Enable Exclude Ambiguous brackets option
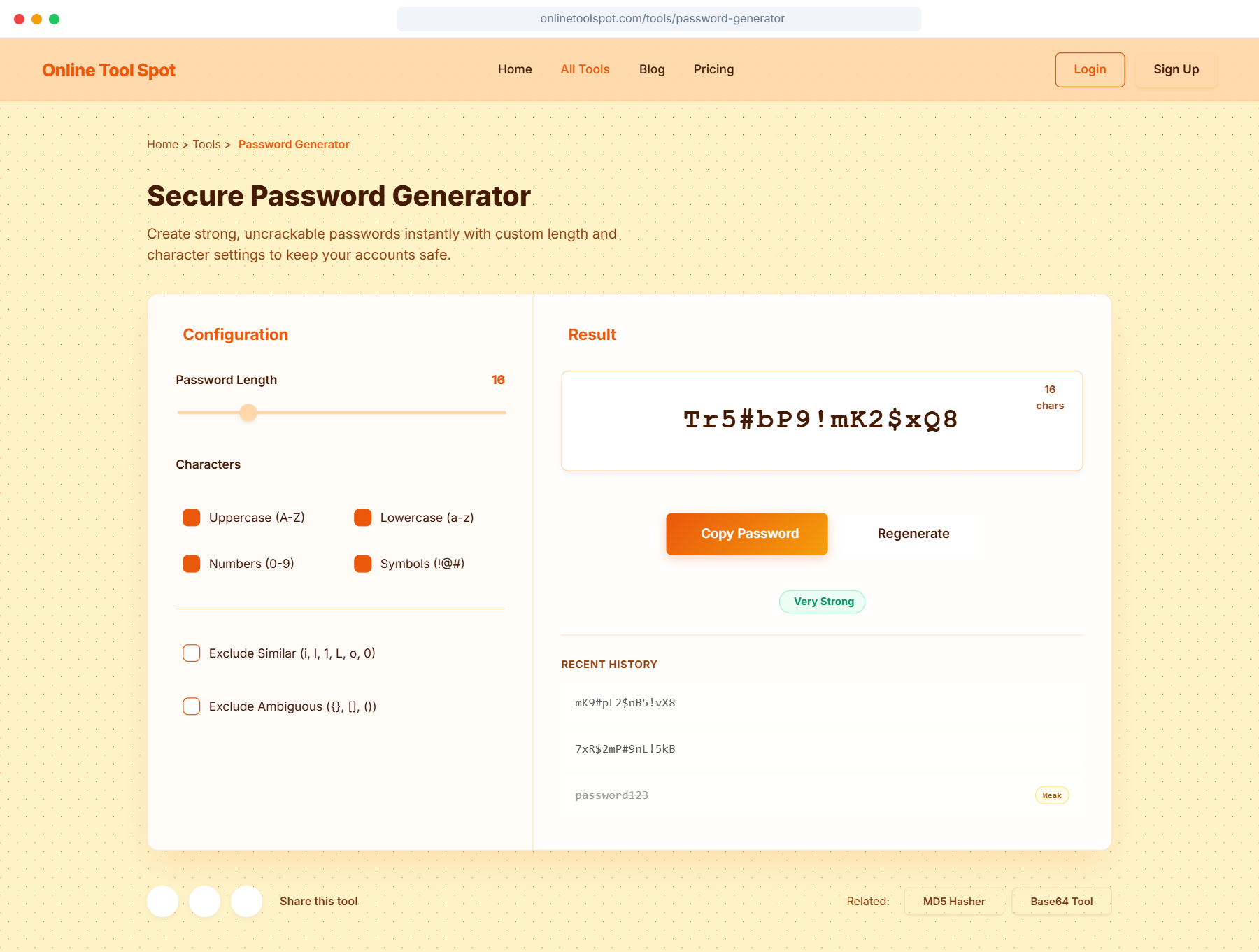The width and height of the screenshot is (1259, 952). click(191, 706)
